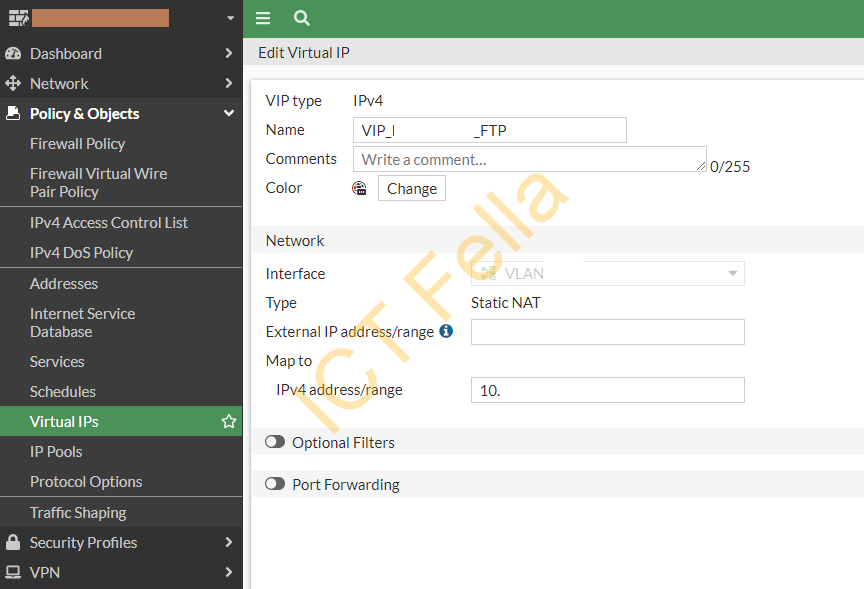864x589 pixels.
Task: Click the Change color button
Action: click(412, 188)
